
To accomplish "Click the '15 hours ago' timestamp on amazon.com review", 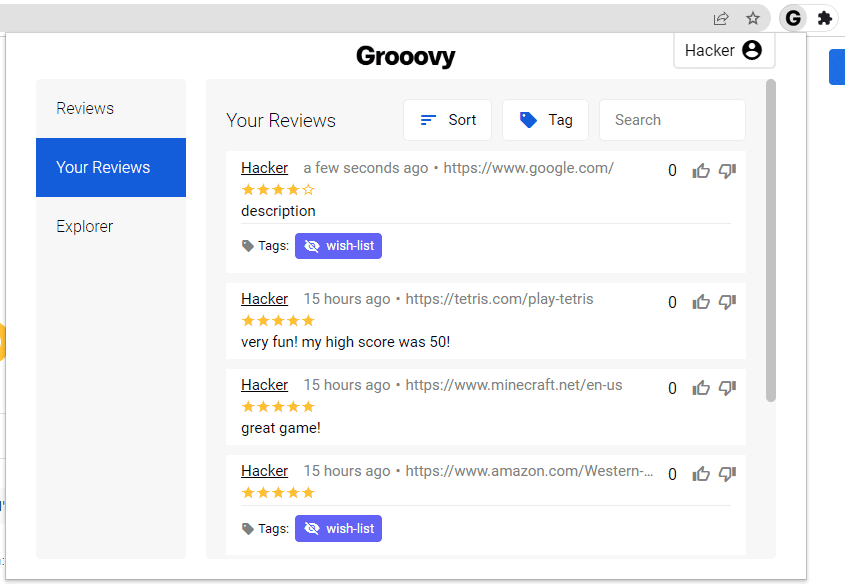I will 347,471.
